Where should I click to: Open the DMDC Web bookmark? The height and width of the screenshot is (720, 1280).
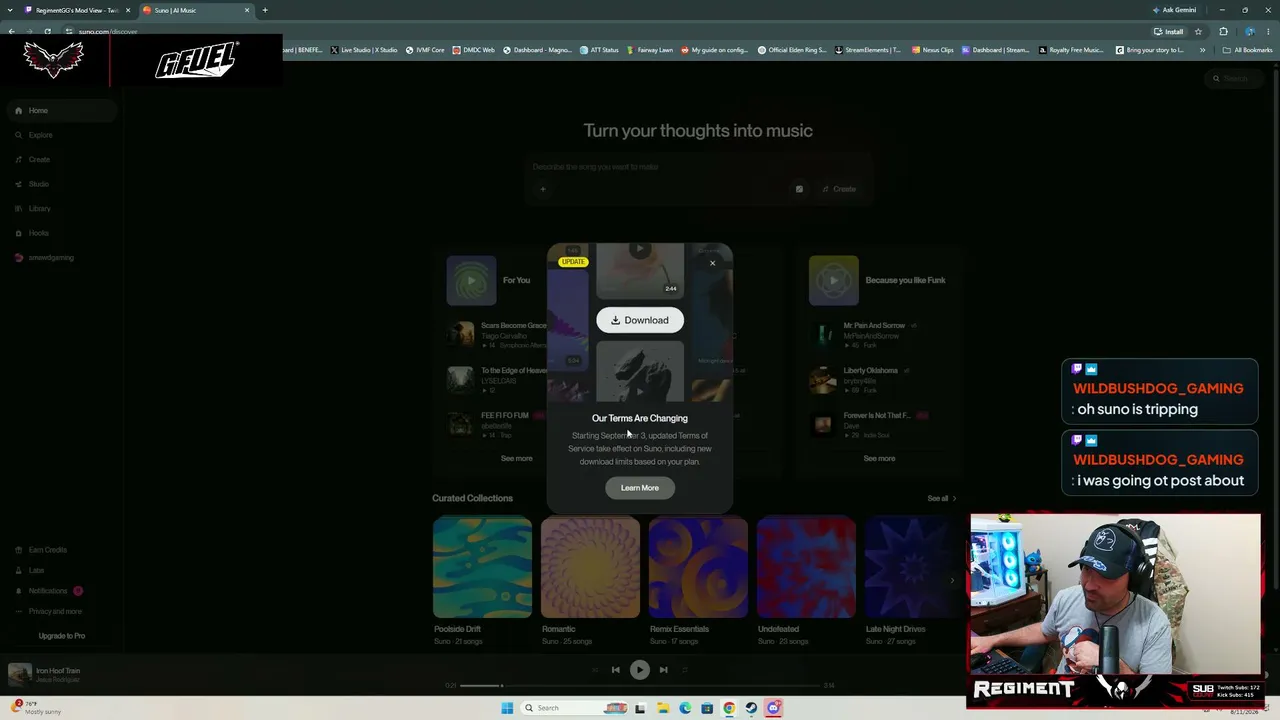point(474,50)
